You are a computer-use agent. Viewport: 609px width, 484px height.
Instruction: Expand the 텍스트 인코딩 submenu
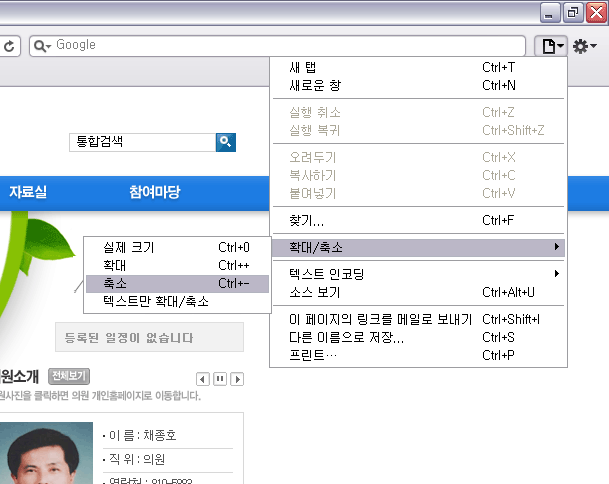[418, 274]
